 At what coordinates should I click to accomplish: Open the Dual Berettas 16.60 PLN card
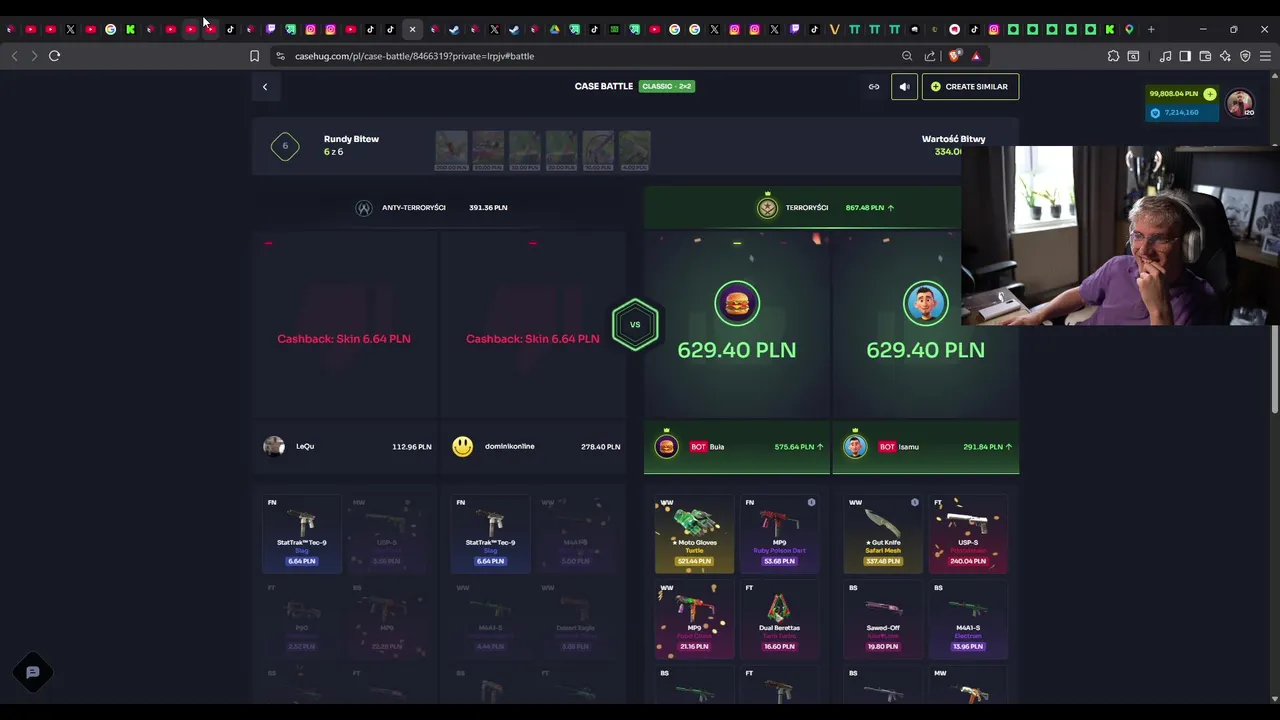(780, 619)
